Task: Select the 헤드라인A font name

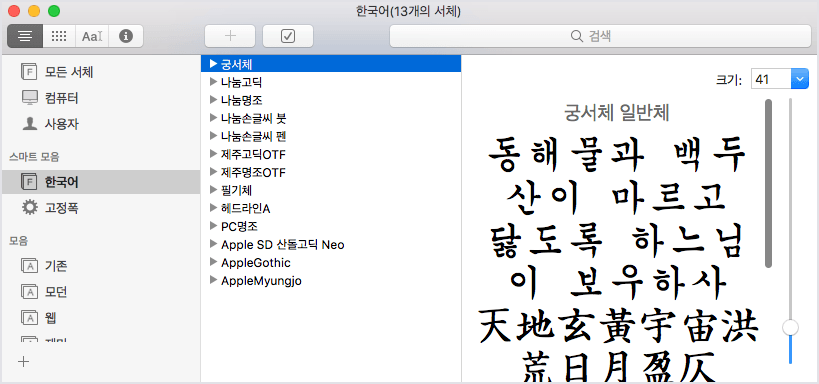Action: pos(245,208)
